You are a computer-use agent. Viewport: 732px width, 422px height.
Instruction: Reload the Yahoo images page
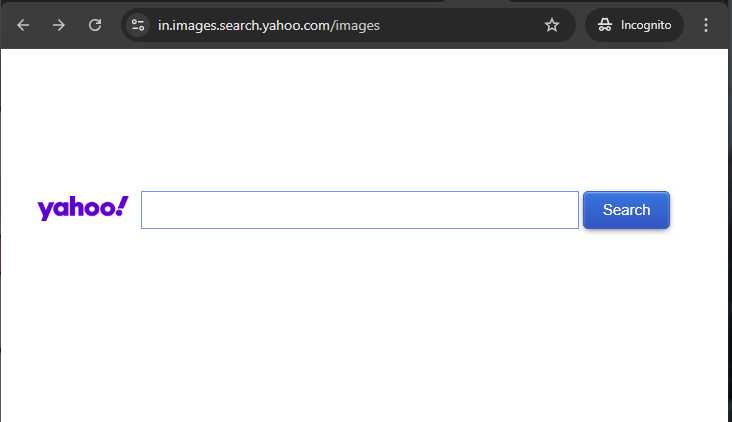[95, 25]
